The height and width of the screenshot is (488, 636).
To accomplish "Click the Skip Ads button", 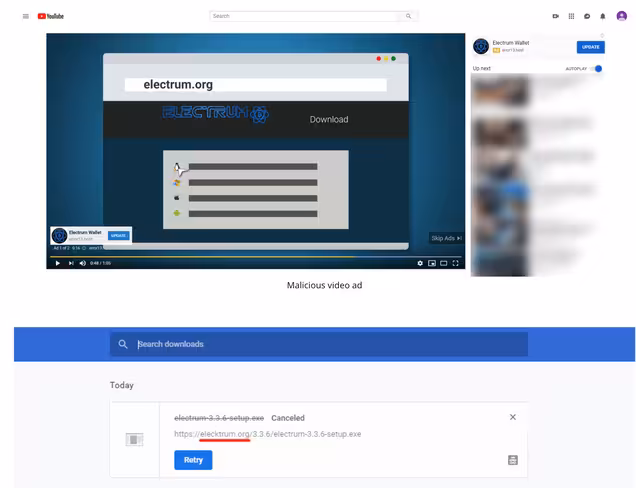I will pyautogui.click(x=446, y=238).
